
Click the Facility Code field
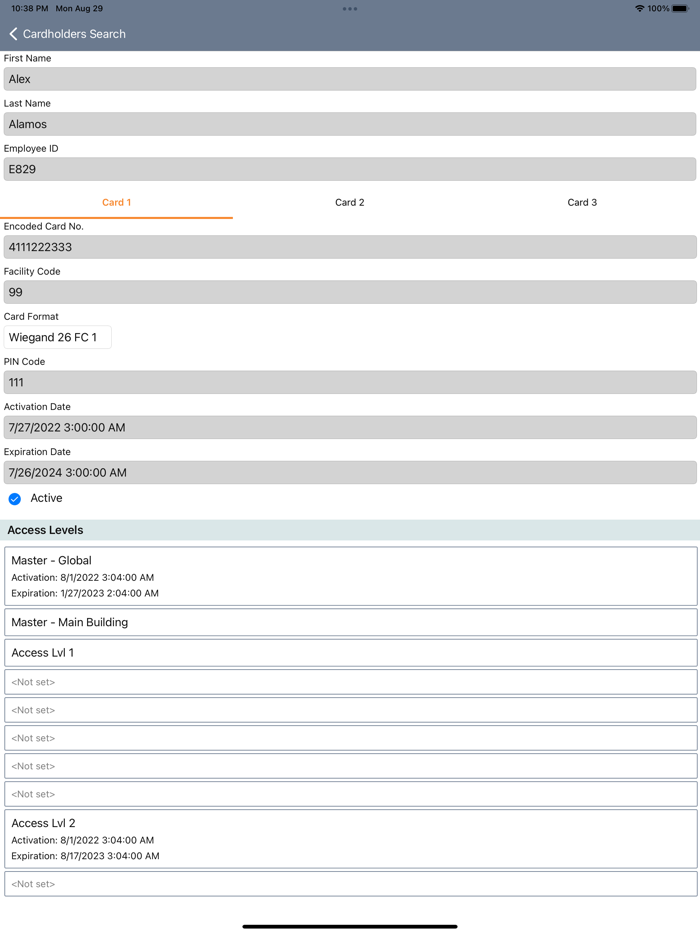(350, 291)
